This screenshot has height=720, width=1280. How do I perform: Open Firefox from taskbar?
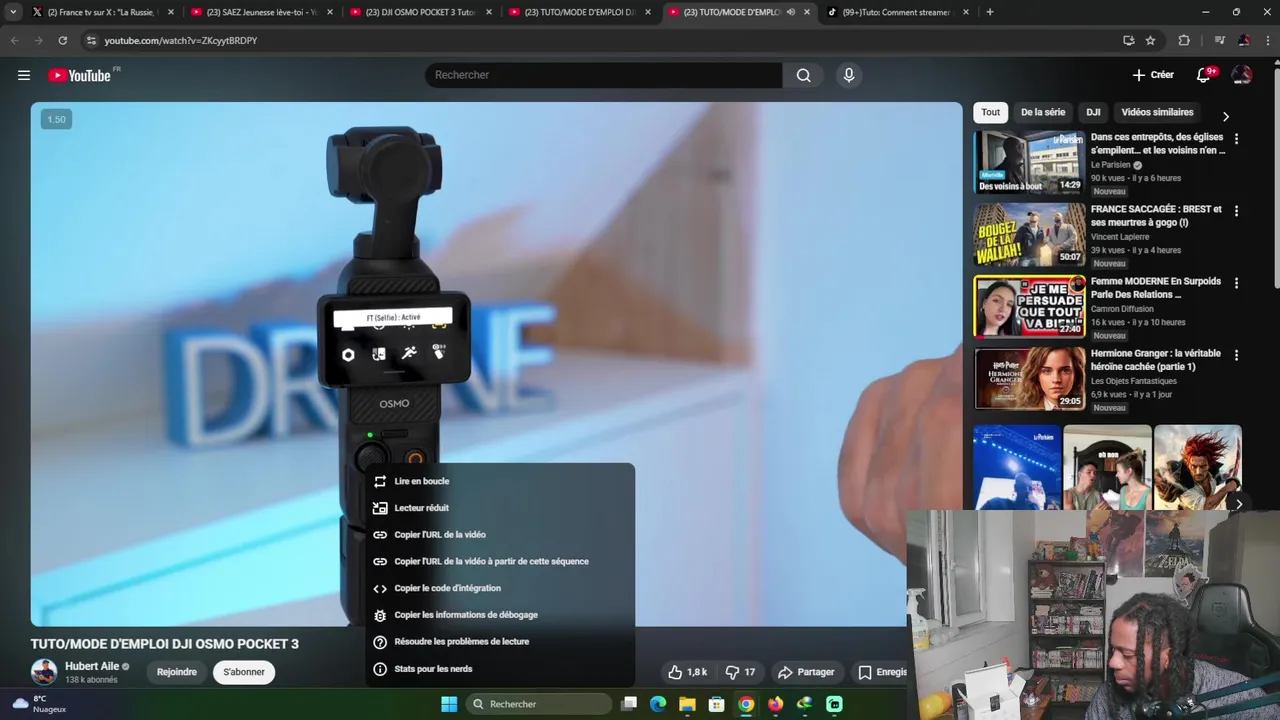(775, 704)
